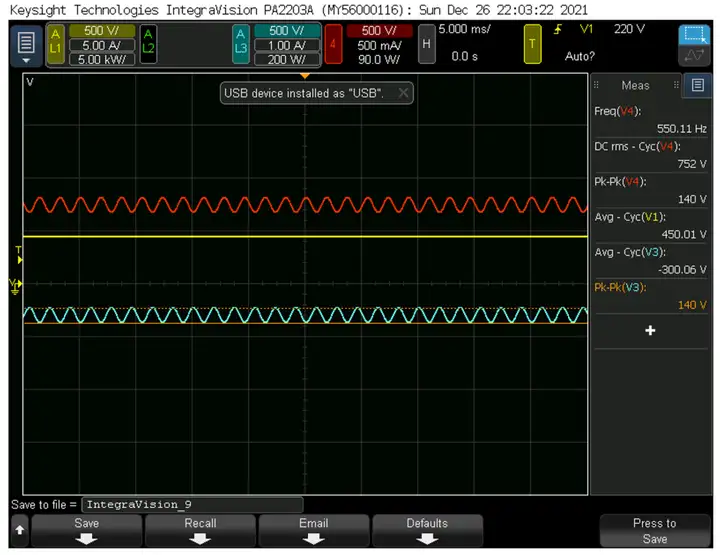720x555 pixels.
Task: Click the L1 5.00 kW/ power scale
Action: click(102, 59)
